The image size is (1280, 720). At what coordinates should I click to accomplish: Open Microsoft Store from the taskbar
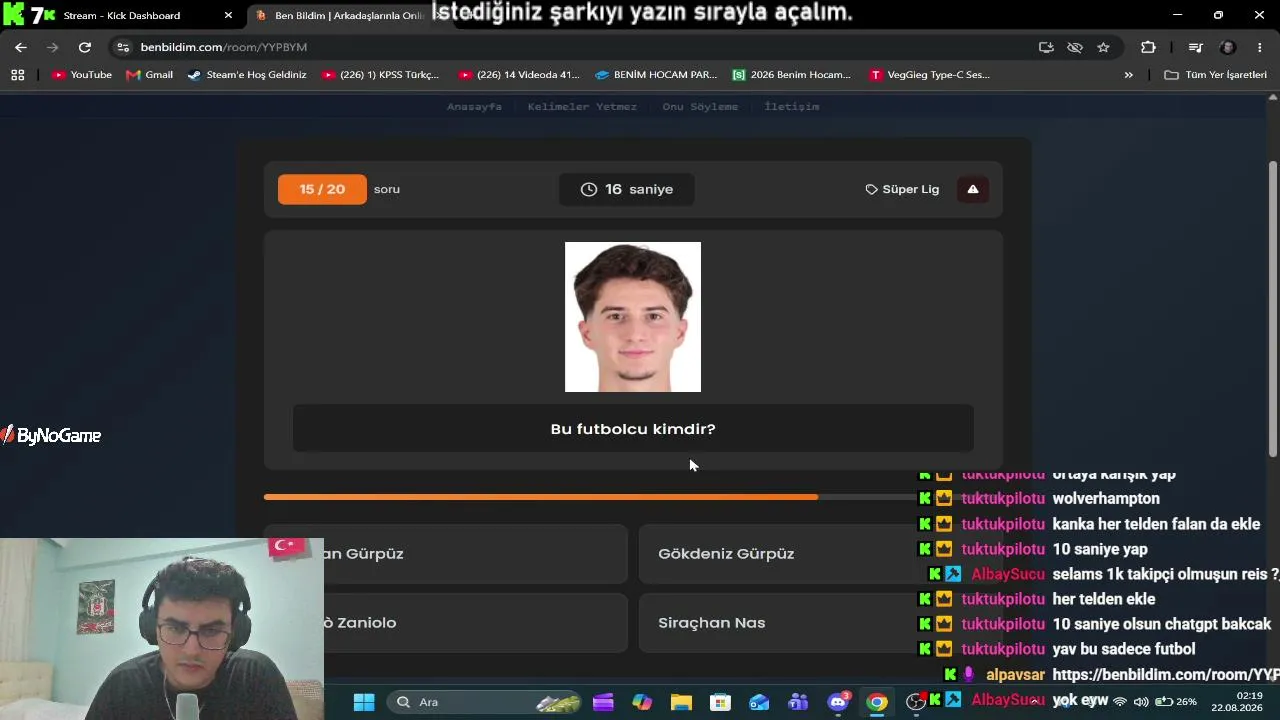point(720,702)
